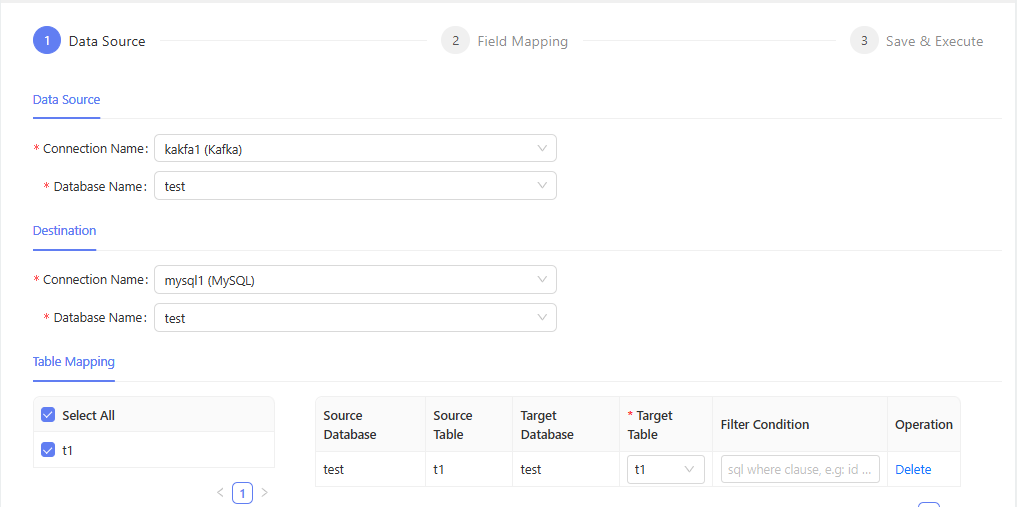Uncheck the t1 table checkbox

coord(48,450)
